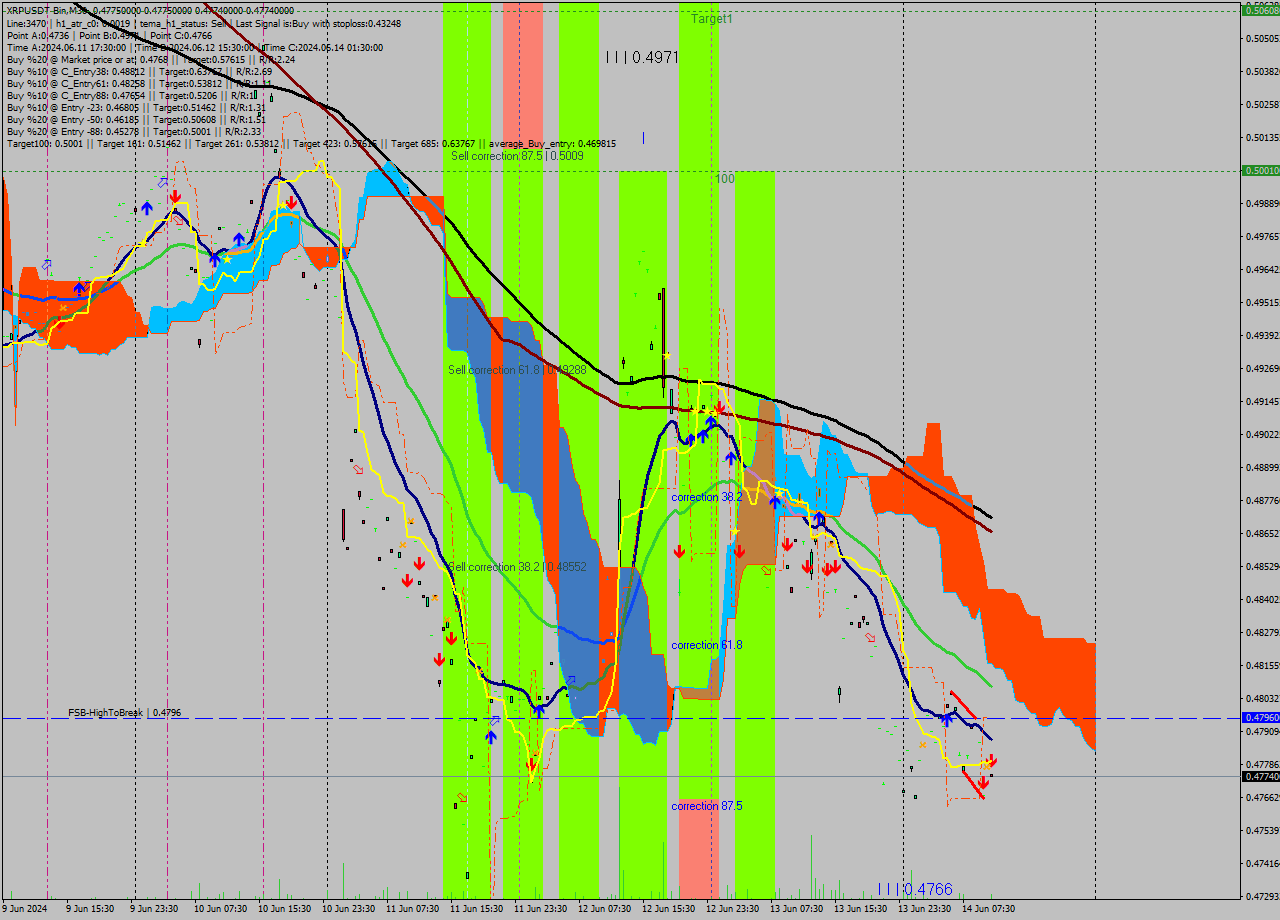Select the '| | | 0.4971' Point B label
The width and height of the screenshot is (1280, 920).
(x=642, y=57)
